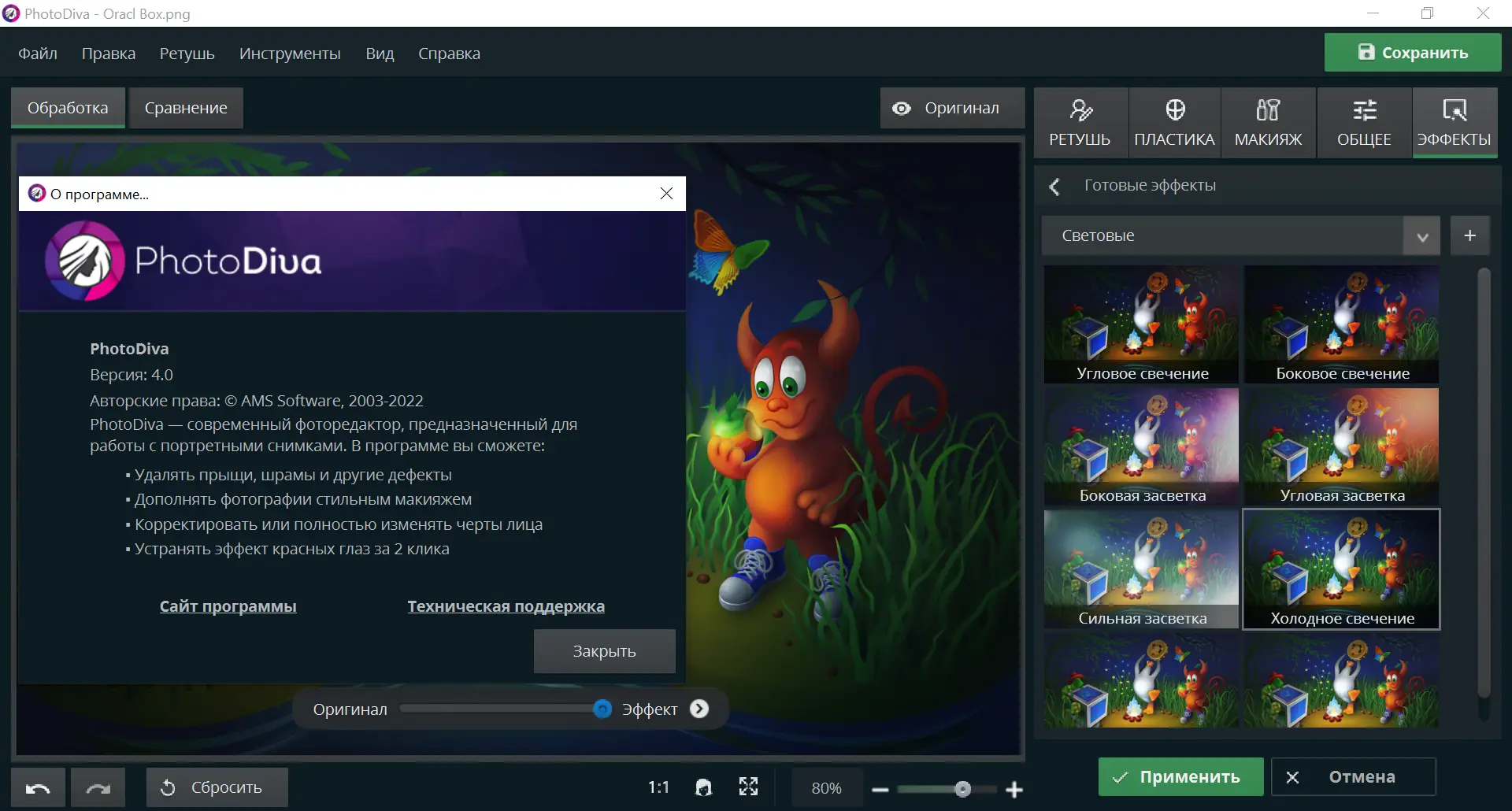This screenshot has height=811, width=1512.
Task: Fit image to screen icon
Action: (x=749, y=787)
